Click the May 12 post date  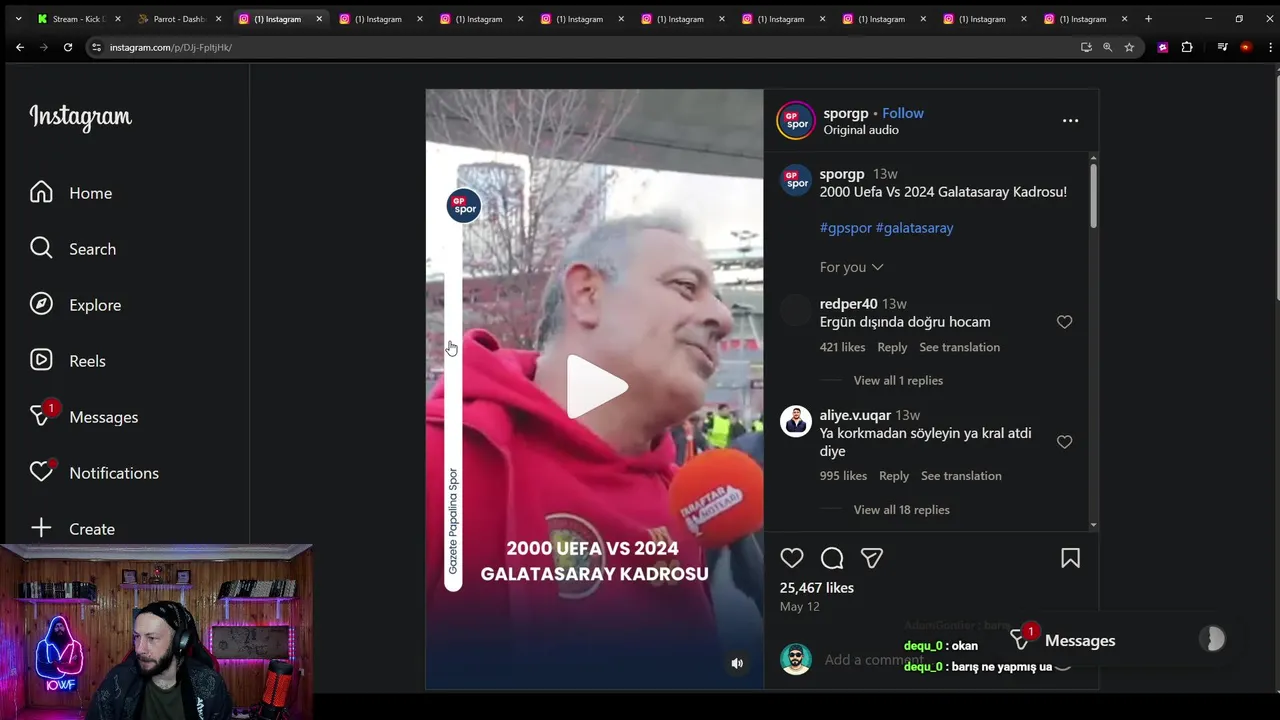tap(799, 607)
